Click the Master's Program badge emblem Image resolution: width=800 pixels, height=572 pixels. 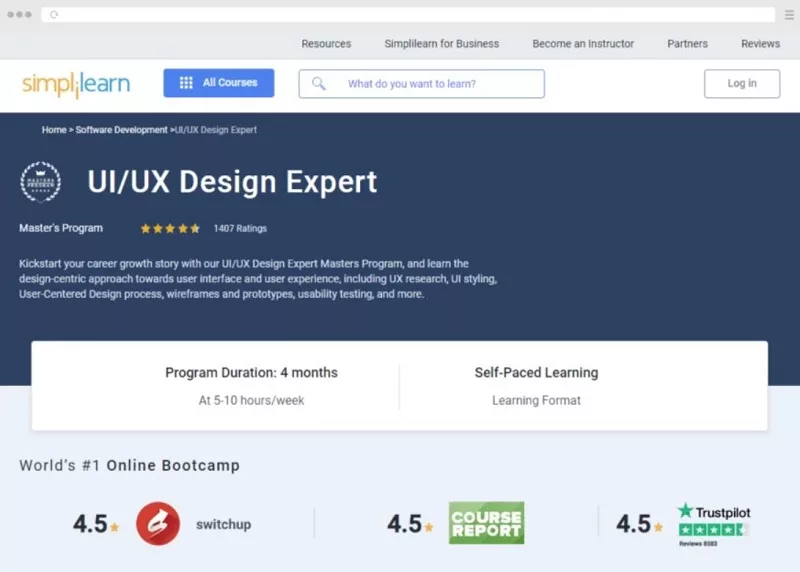41,182
